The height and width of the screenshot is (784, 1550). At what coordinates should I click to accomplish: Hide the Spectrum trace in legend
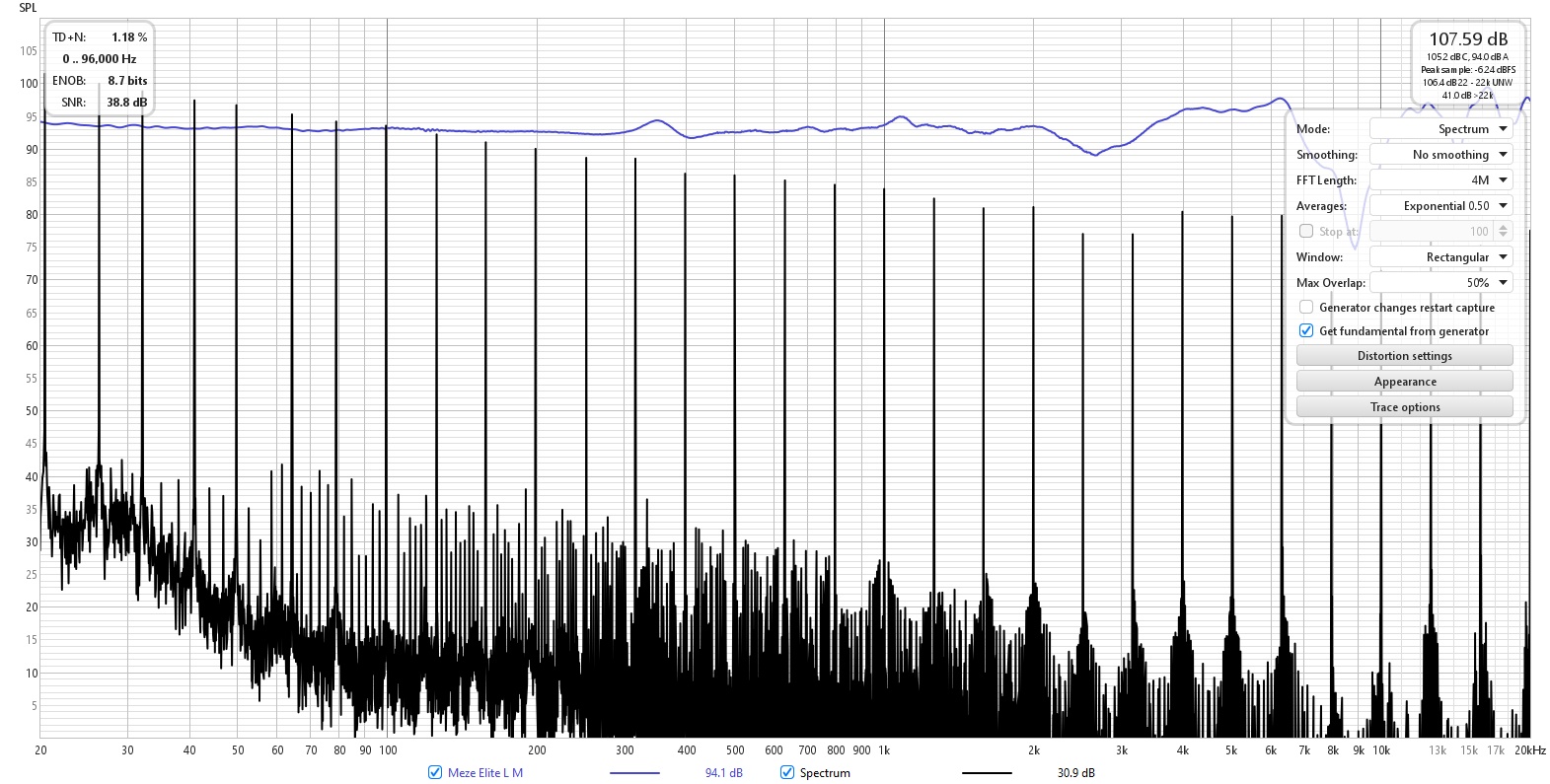click(x=787, y=773)
